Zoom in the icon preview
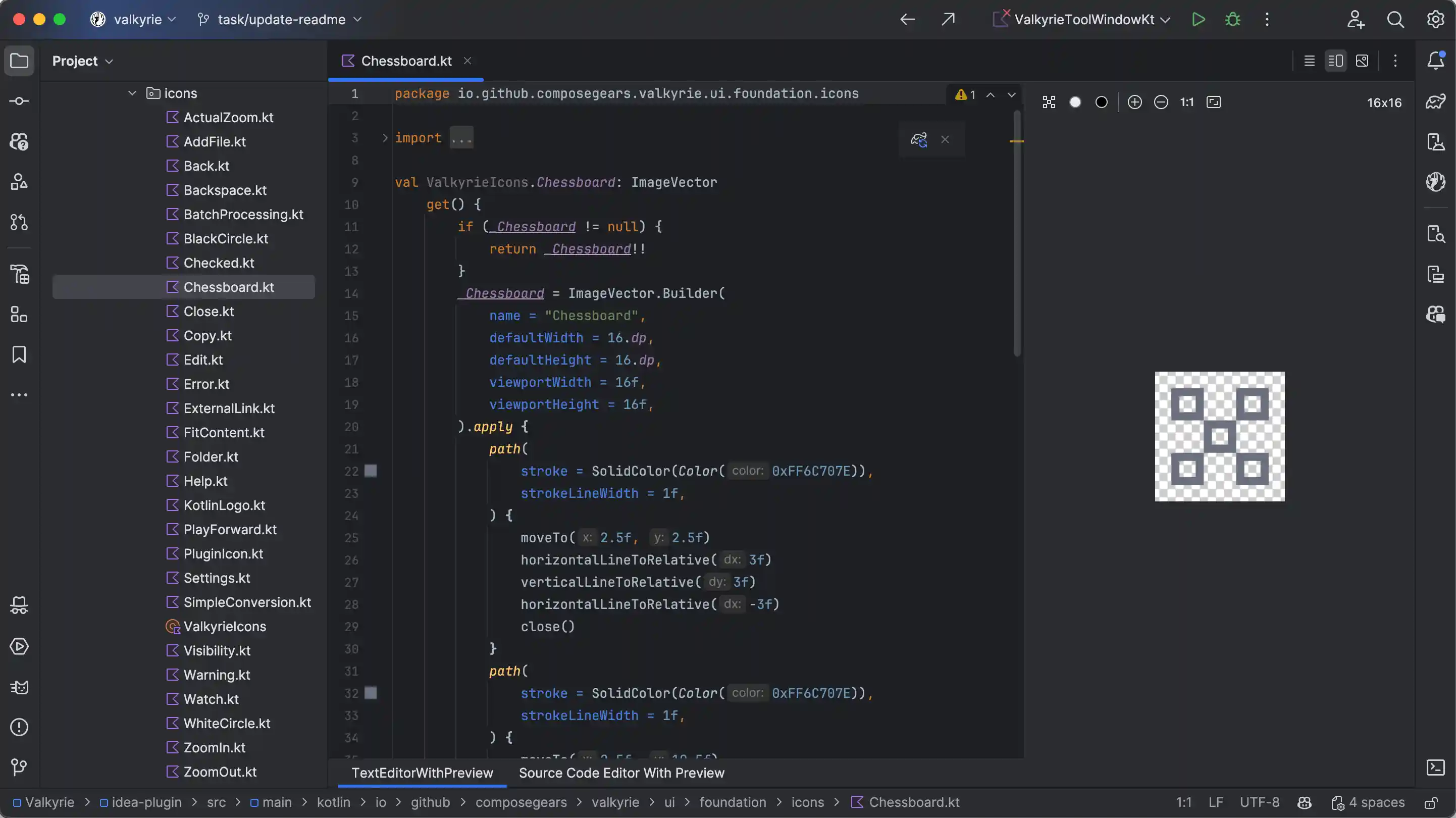 (1134, 103)
